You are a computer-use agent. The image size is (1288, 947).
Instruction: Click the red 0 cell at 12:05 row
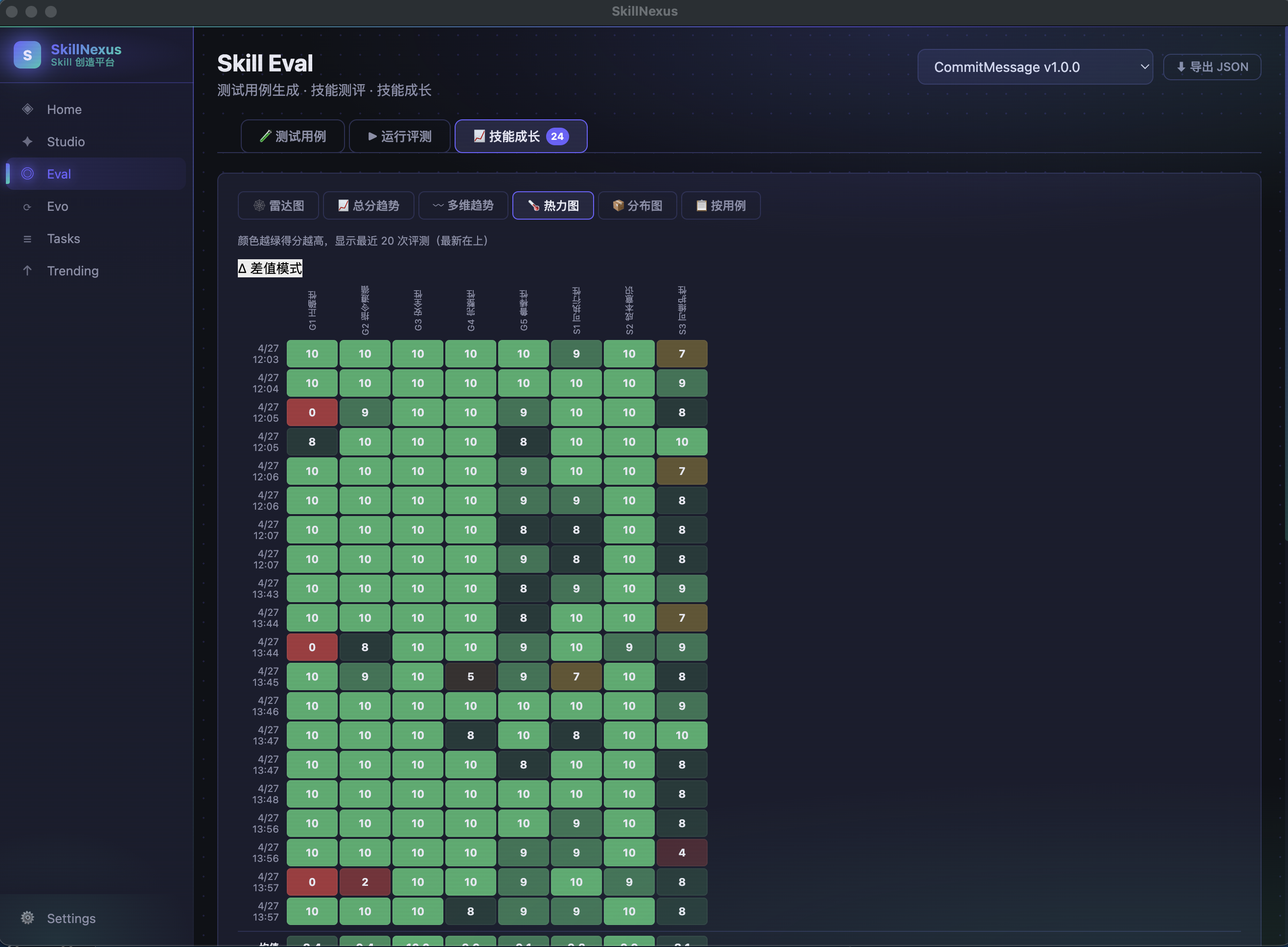click(312, 412)
